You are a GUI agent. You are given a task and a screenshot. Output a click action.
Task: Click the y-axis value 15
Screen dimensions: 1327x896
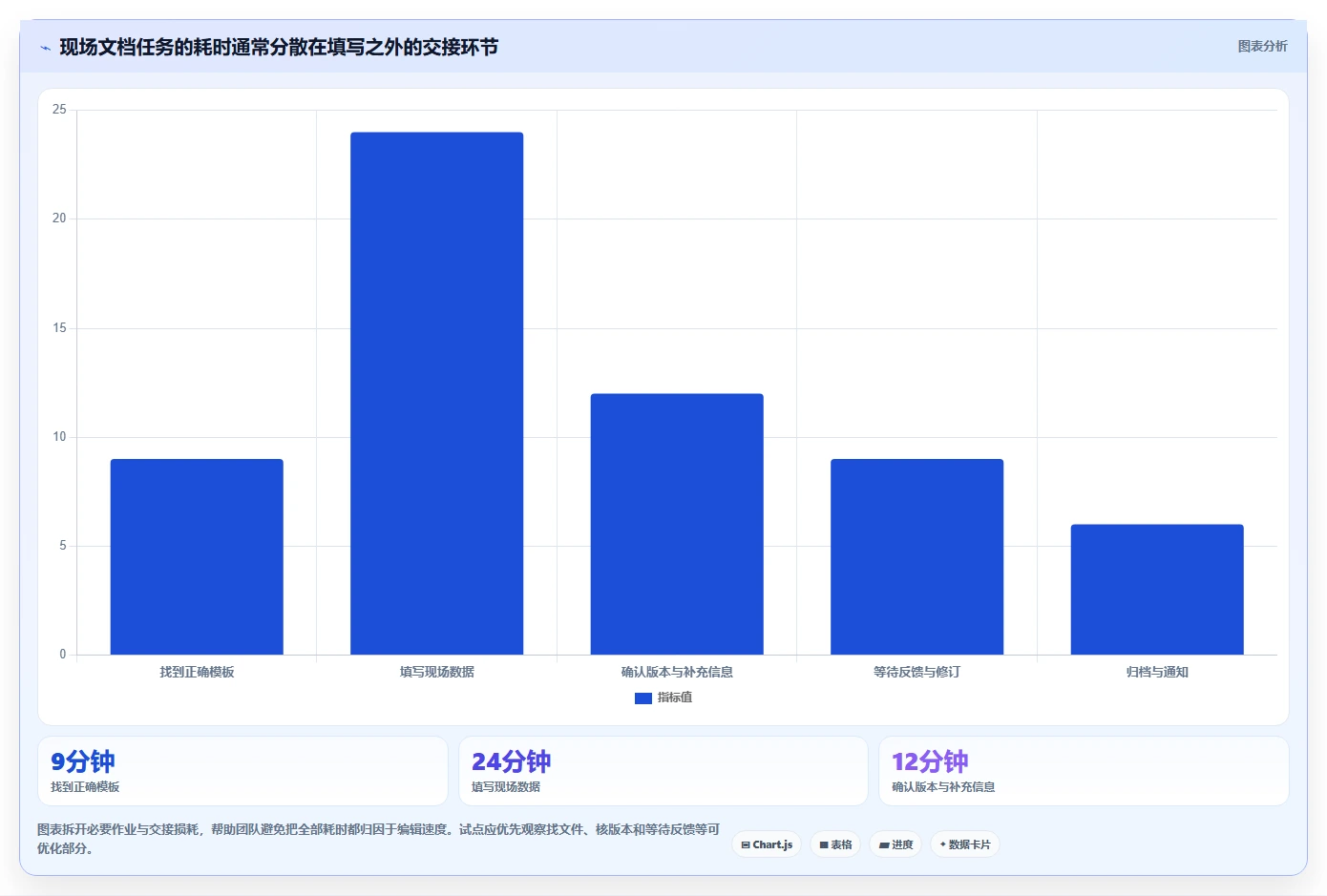point(59,328)
